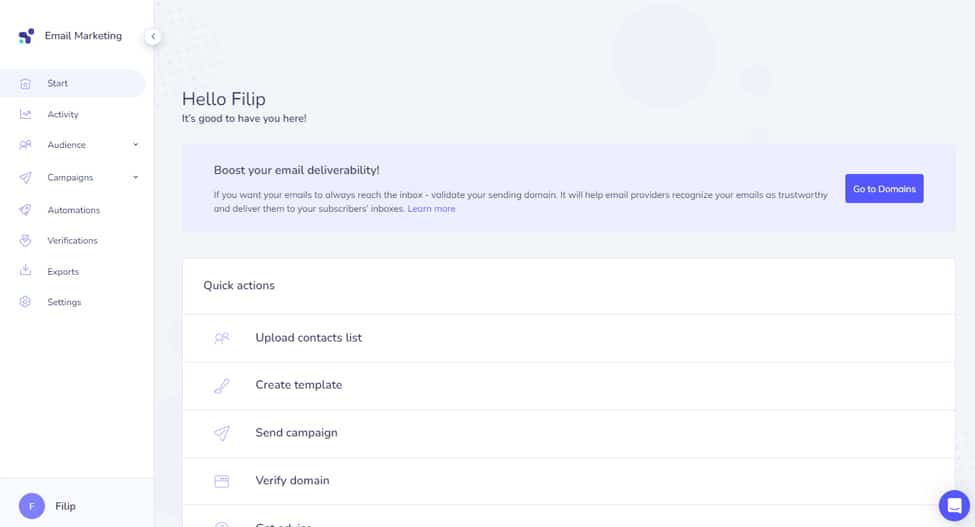Expand the Audience submenu arrow
975x527 pixels.
136,145
